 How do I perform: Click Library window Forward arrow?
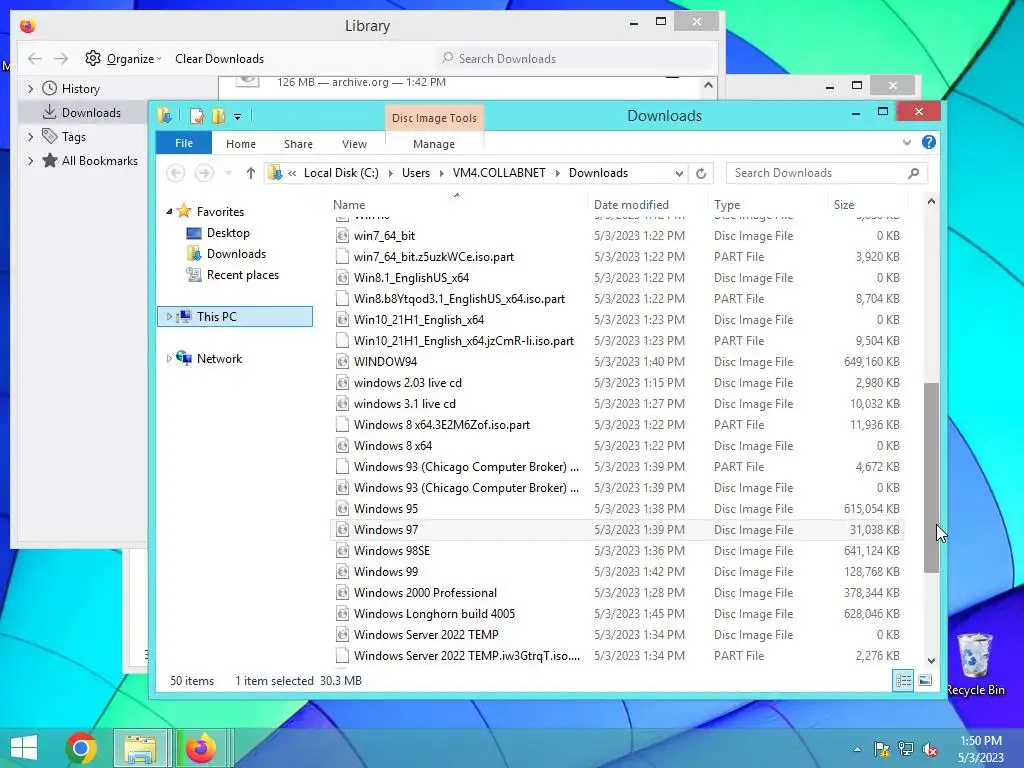(61, 59)
